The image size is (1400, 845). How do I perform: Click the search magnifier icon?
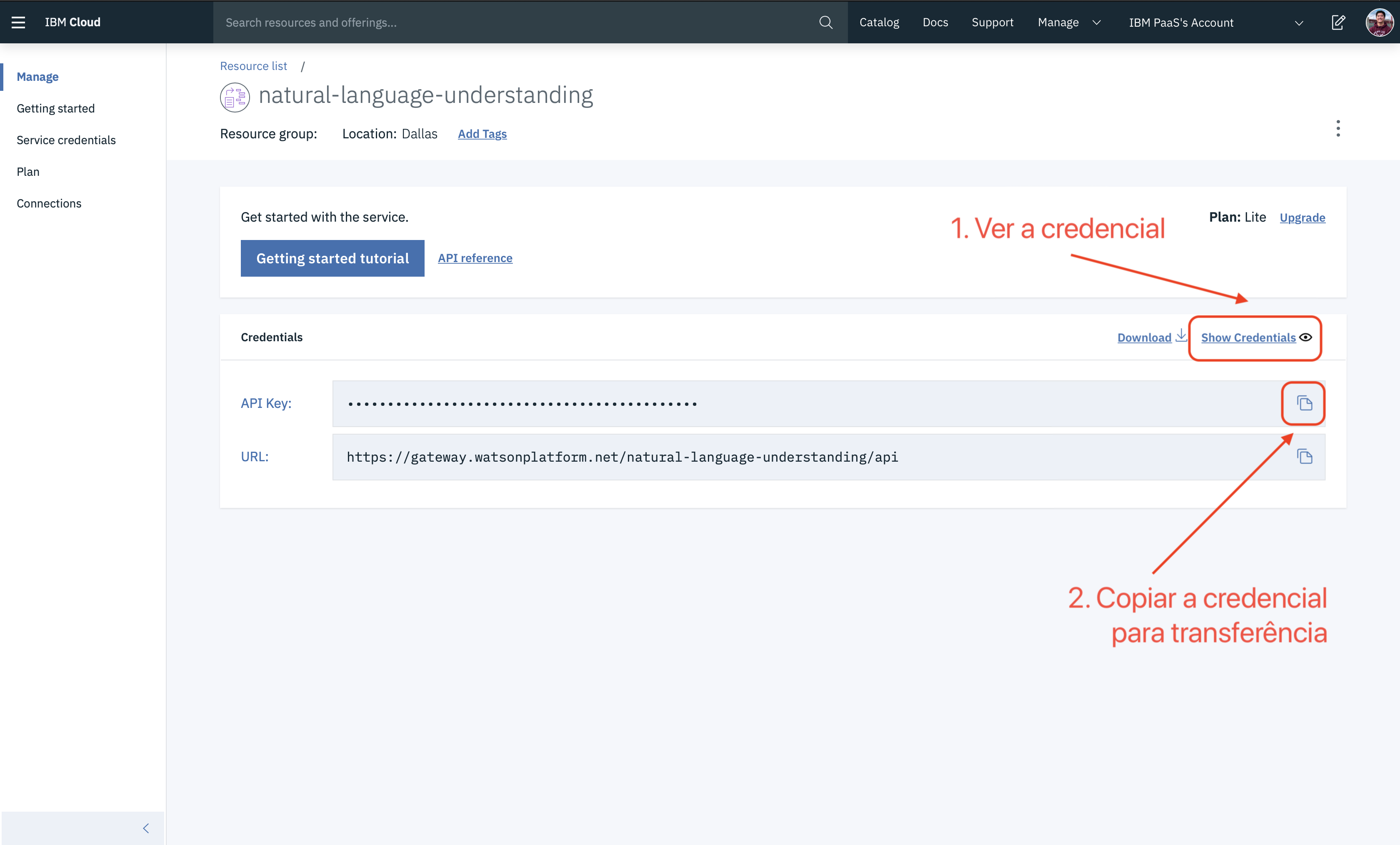[825, 22]
